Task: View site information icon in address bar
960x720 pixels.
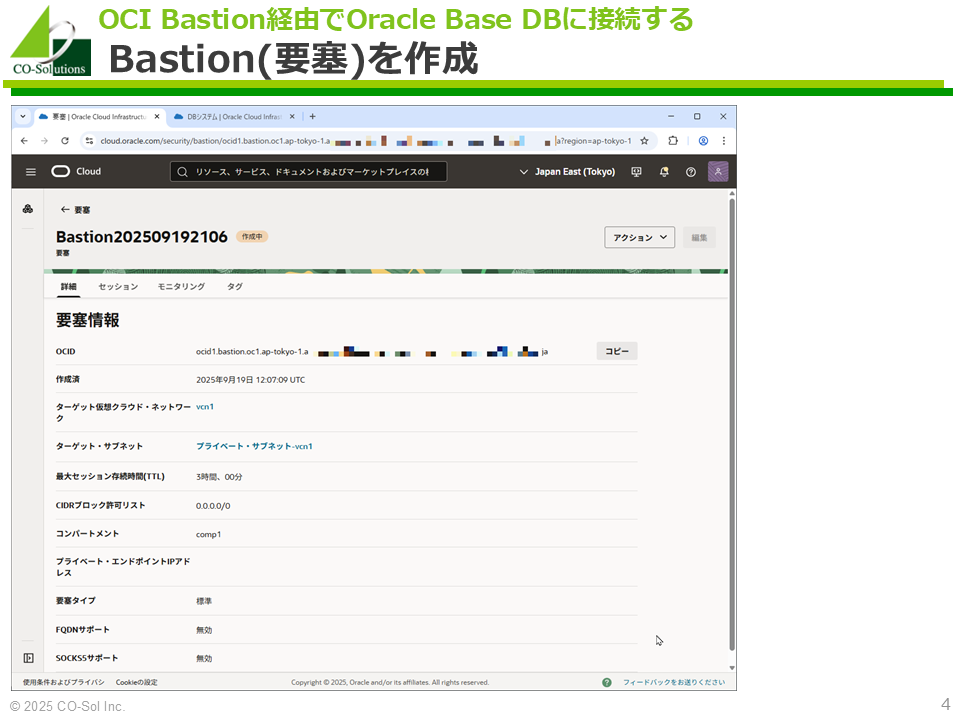Action: coord(89,141)
